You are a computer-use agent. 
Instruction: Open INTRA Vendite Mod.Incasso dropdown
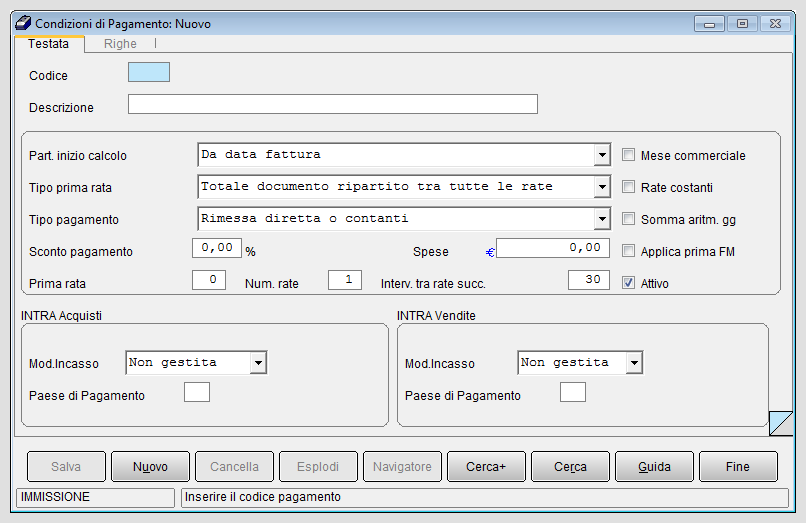click(634, 363)
